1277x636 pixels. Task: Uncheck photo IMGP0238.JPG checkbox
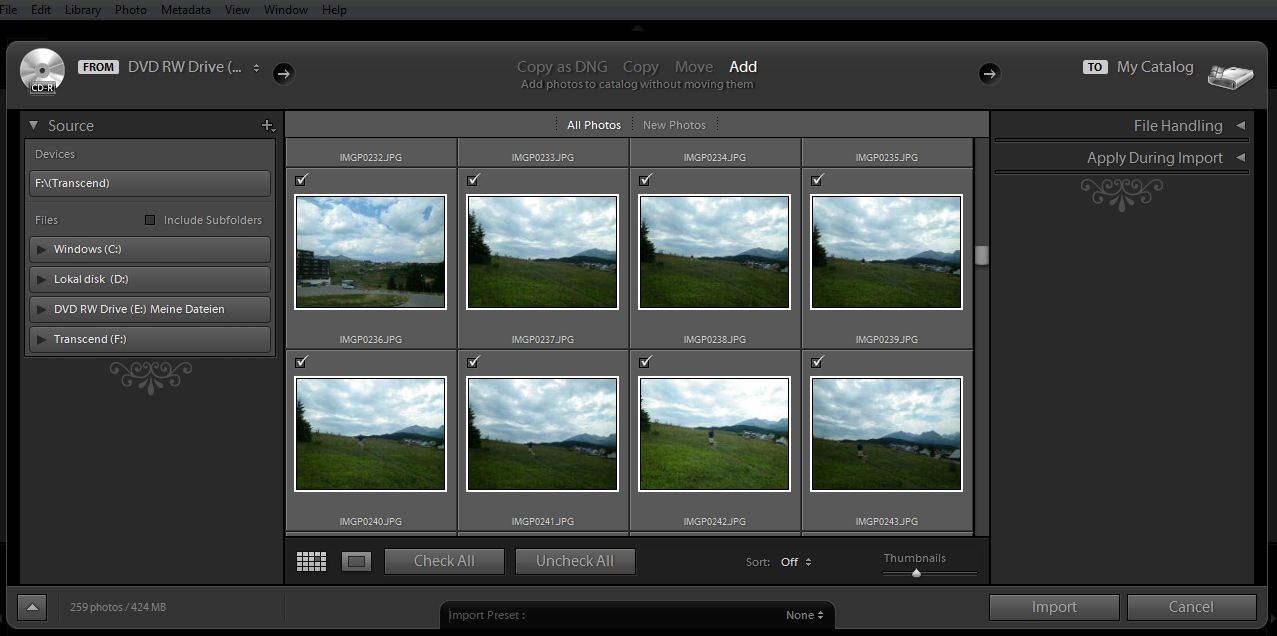(x=646, y=180)
